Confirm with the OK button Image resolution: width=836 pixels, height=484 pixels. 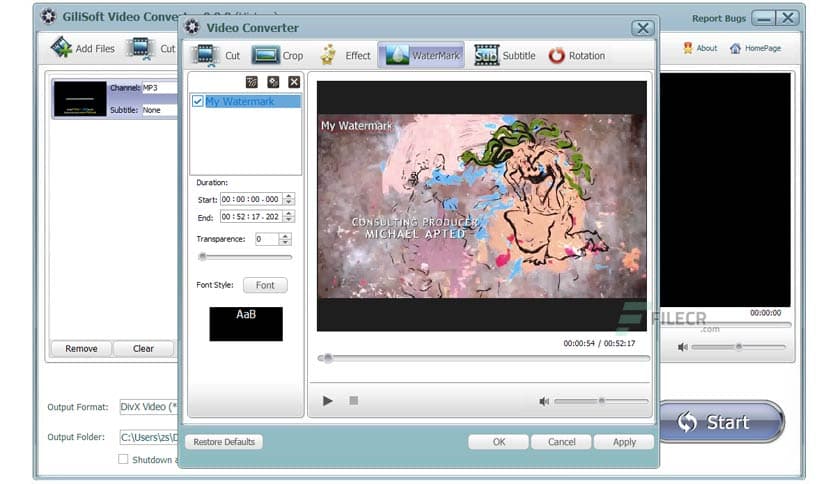[499, 442]
